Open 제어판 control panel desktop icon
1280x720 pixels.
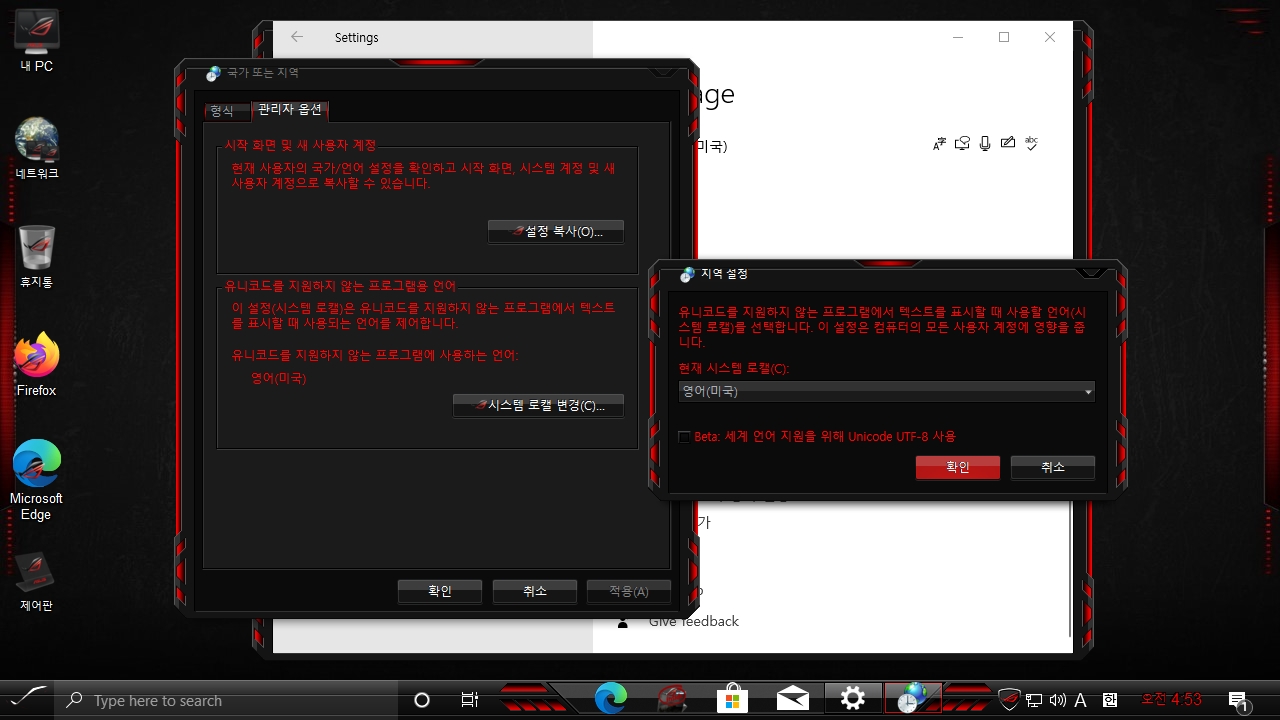click(x=37, y=581)
